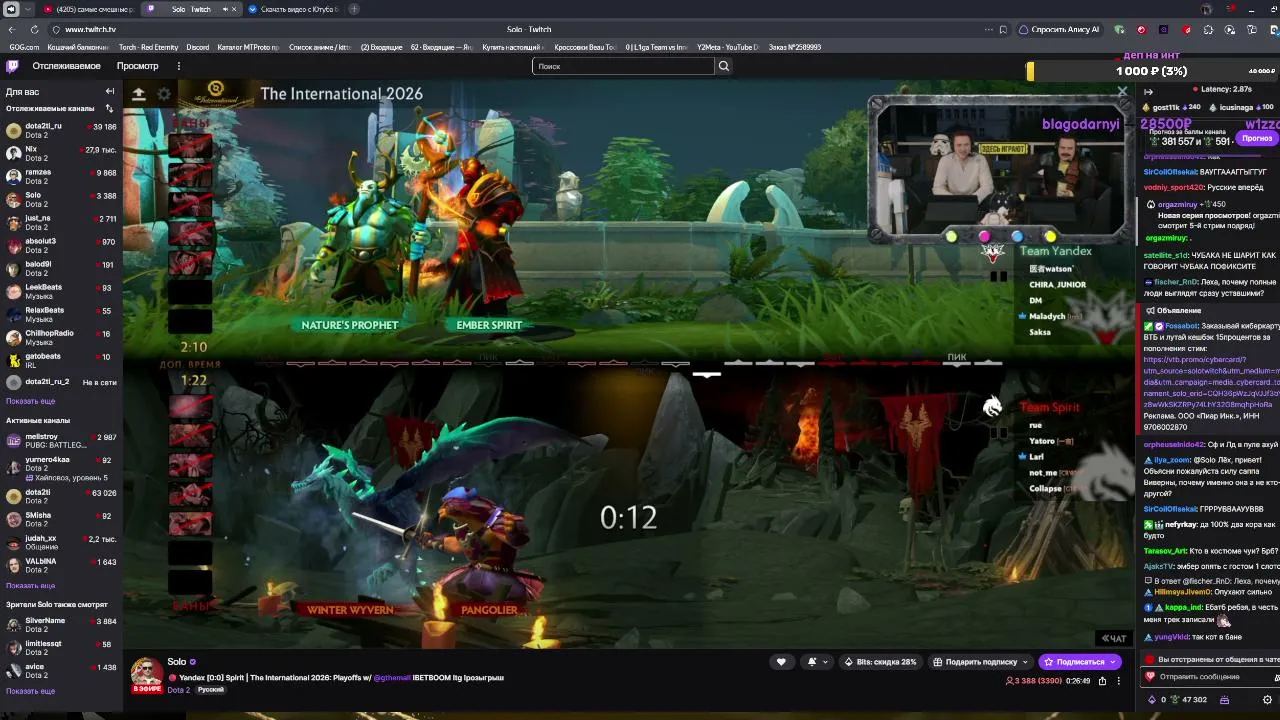Open the chat settings gear

(1267, 700)
